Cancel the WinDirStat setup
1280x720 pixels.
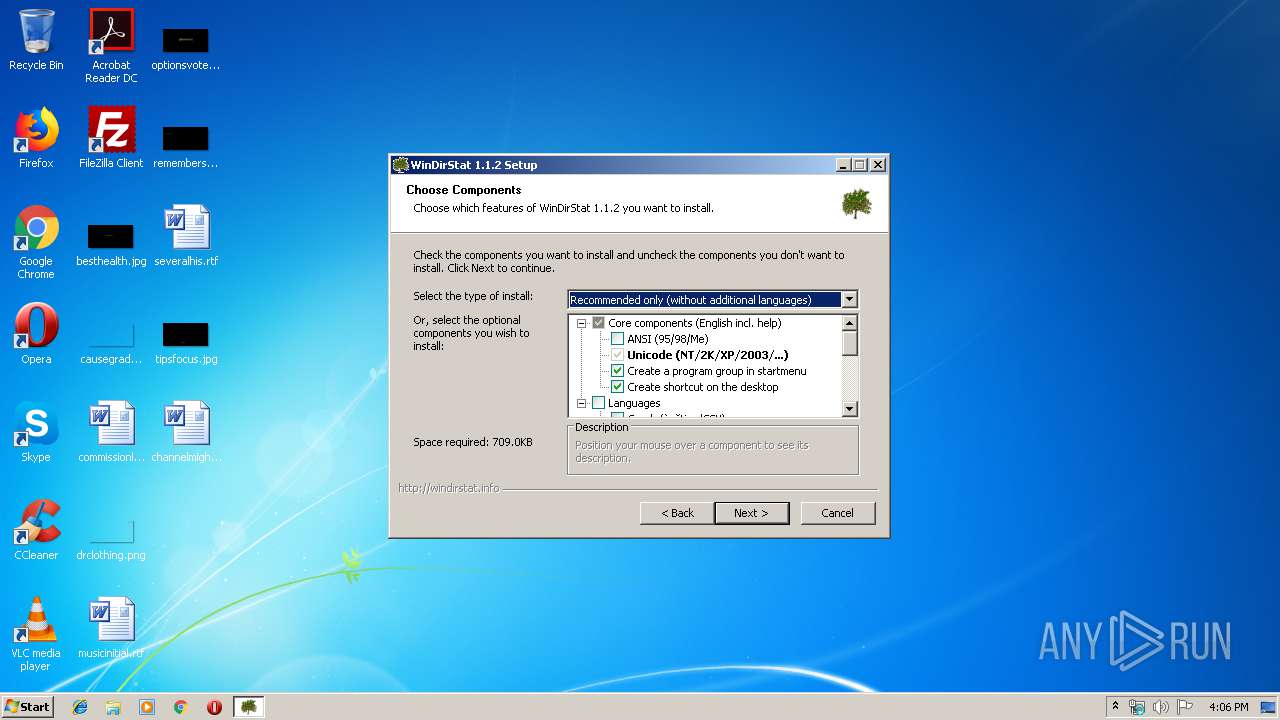[x=837, y=513]
